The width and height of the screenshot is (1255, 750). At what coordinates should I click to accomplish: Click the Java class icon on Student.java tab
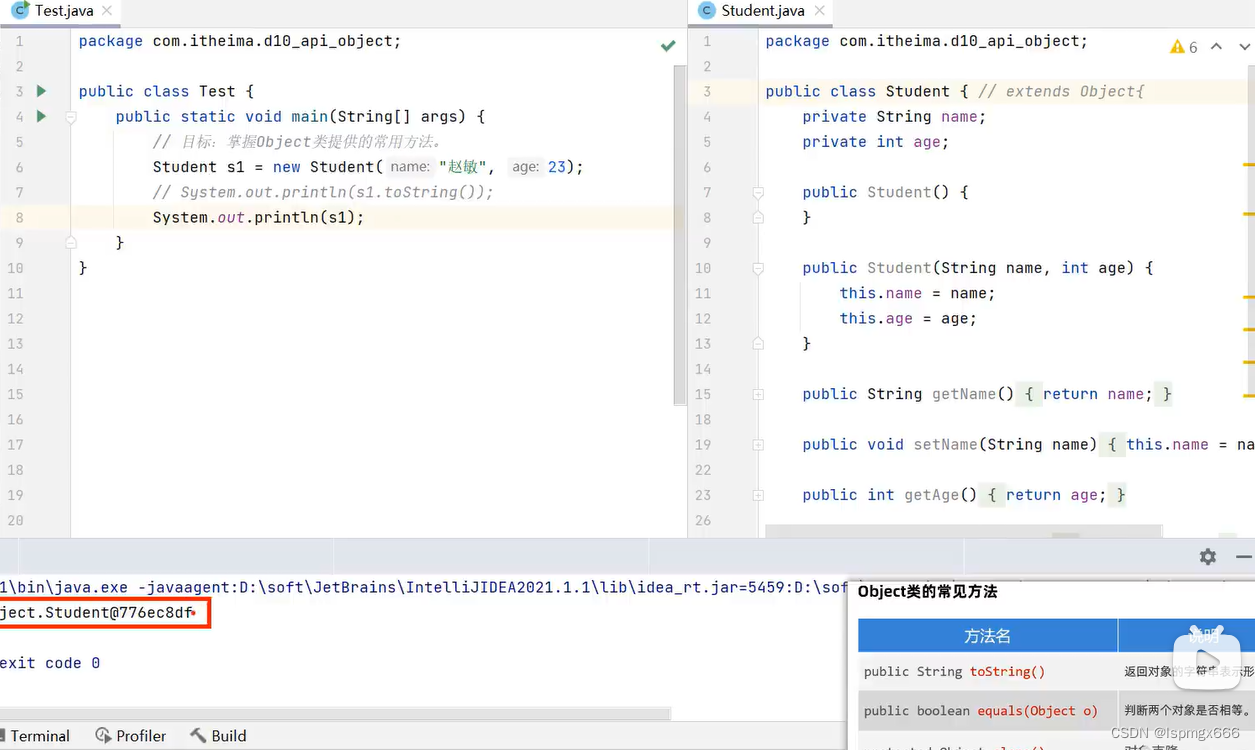point(705,13)
